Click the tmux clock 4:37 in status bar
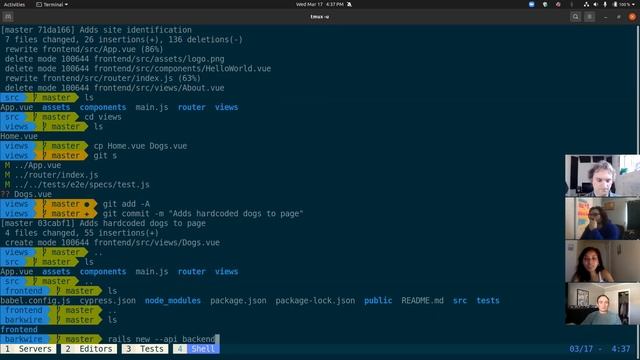This screenshot has height=360, width=640. [620, 349]
